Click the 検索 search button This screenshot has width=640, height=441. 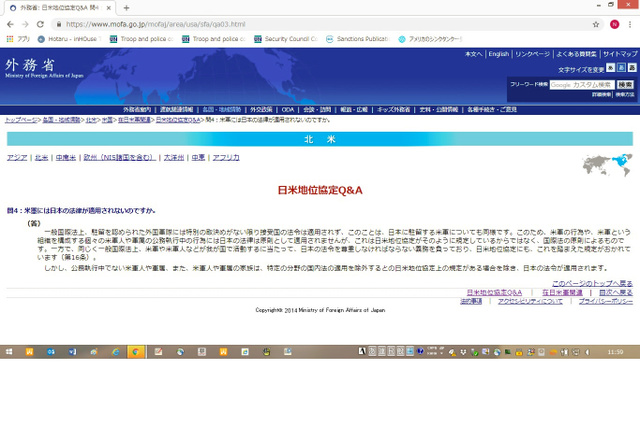click(624, 84)
